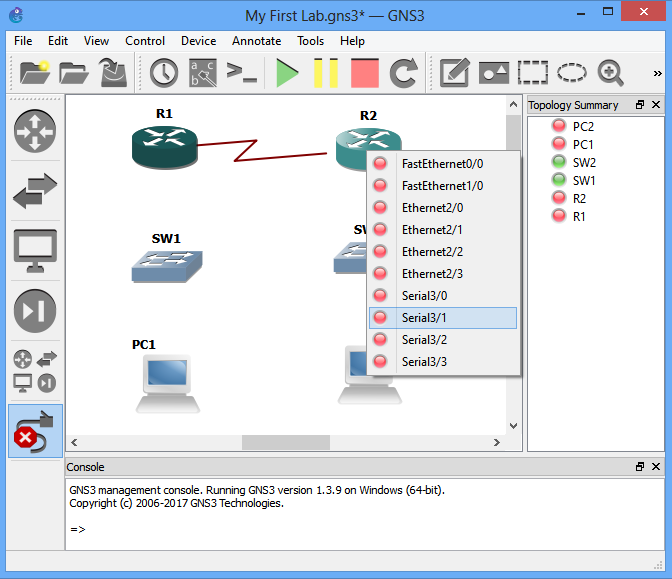Browse switches in the device sidebar

tap(35, 191)
